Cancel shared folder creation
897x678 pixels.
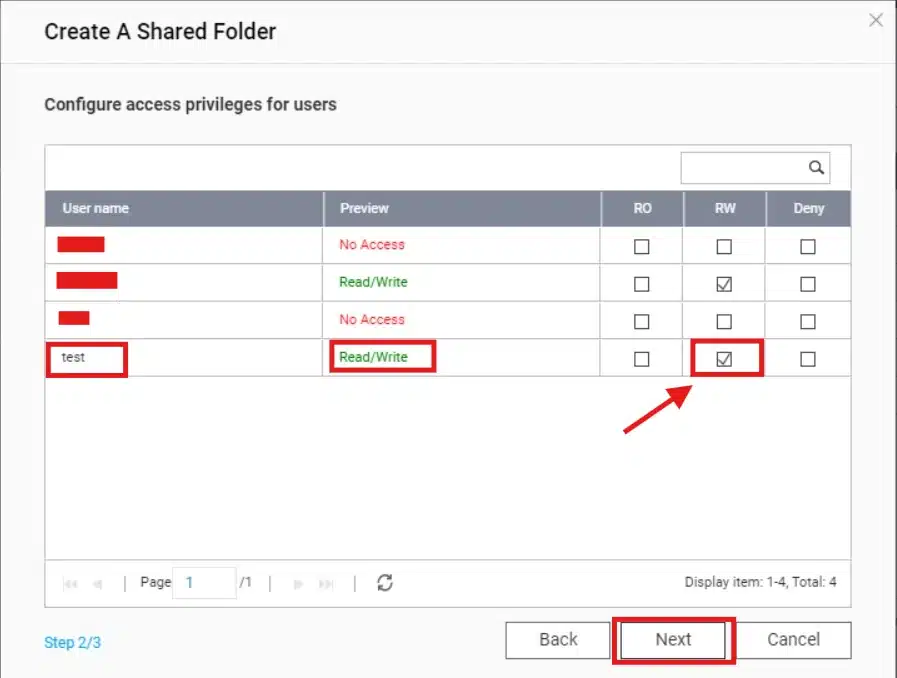793,640
